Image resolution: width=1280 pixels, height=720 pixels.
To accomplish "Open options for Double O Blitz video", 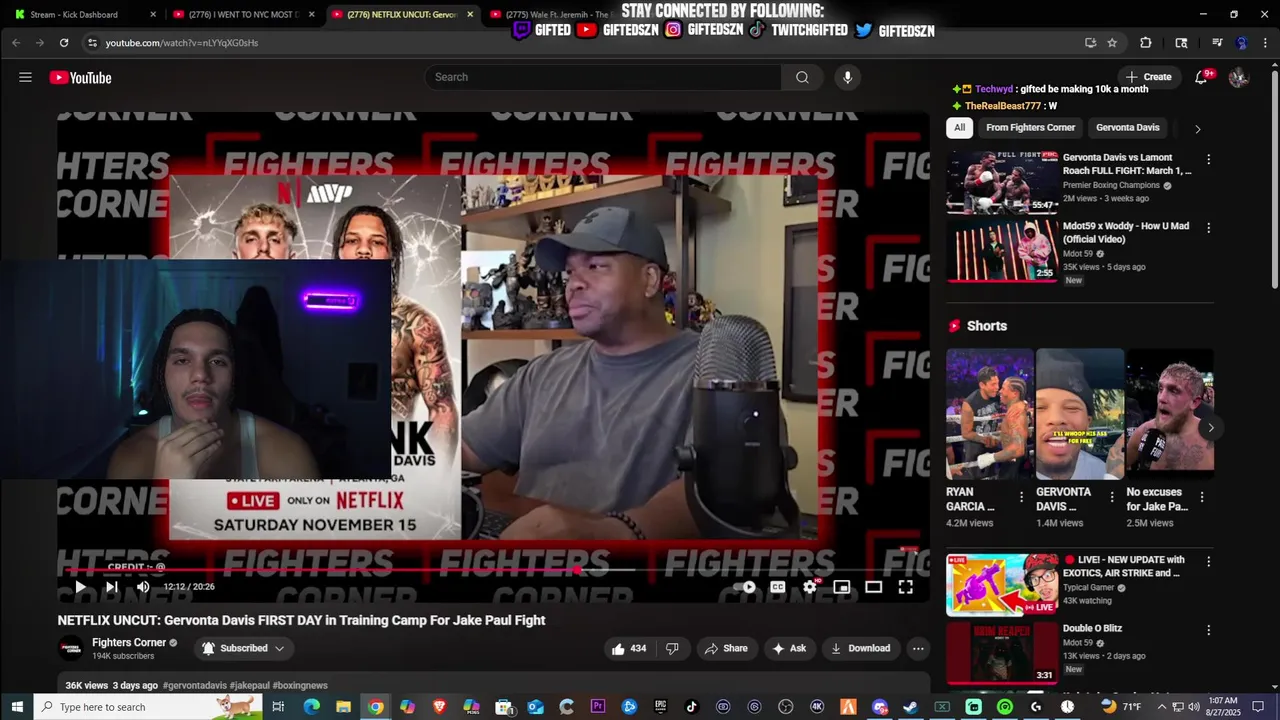I will coord(1208,631).
